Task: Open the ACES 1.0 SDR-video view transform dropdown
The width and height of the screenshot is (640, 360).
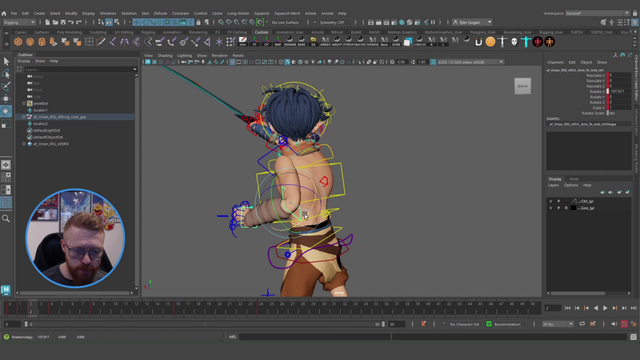Action: click(x=471, y=62)
